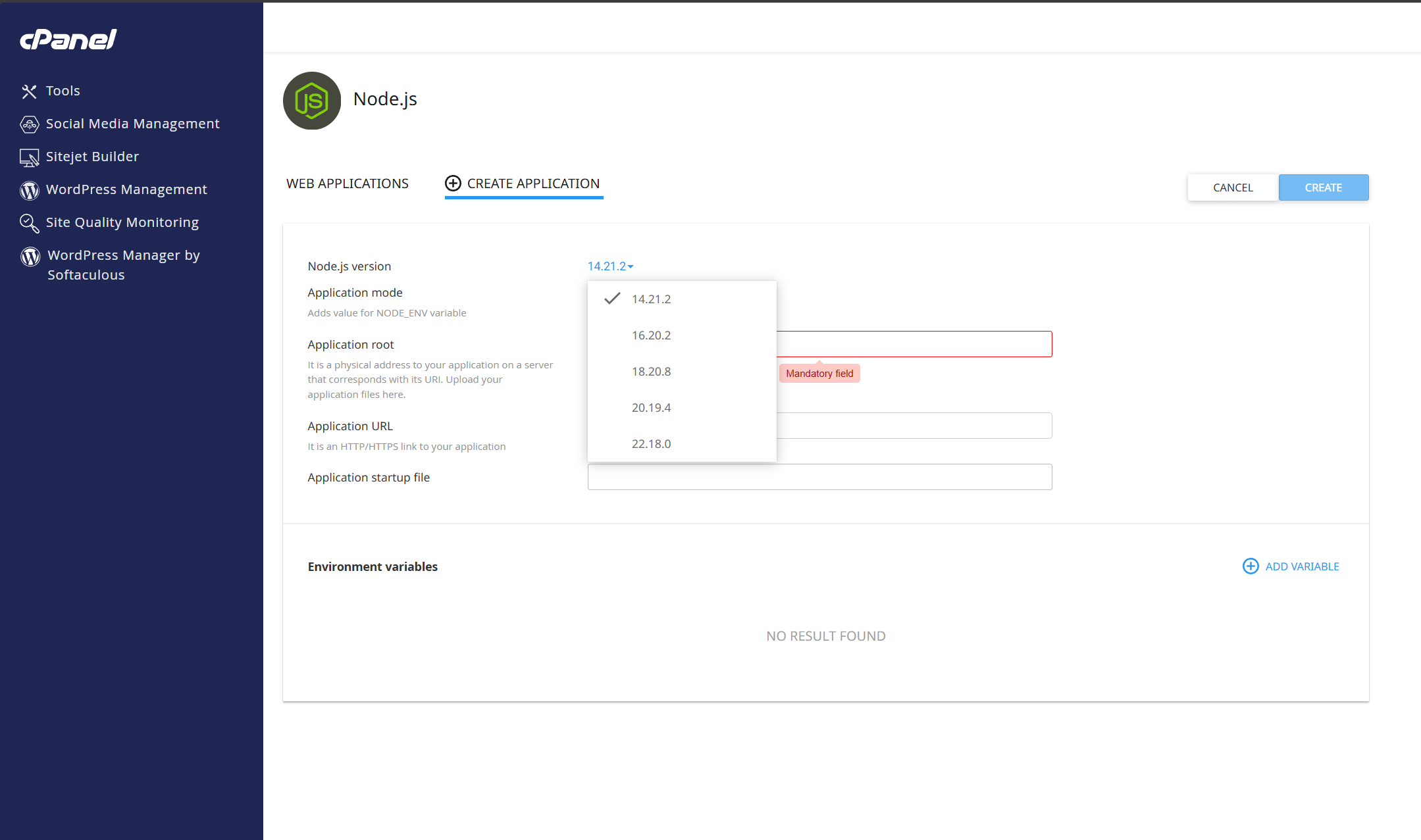Click the plus icon next to Add Variable
1421x840 pixels.
tap(1250, 566)
